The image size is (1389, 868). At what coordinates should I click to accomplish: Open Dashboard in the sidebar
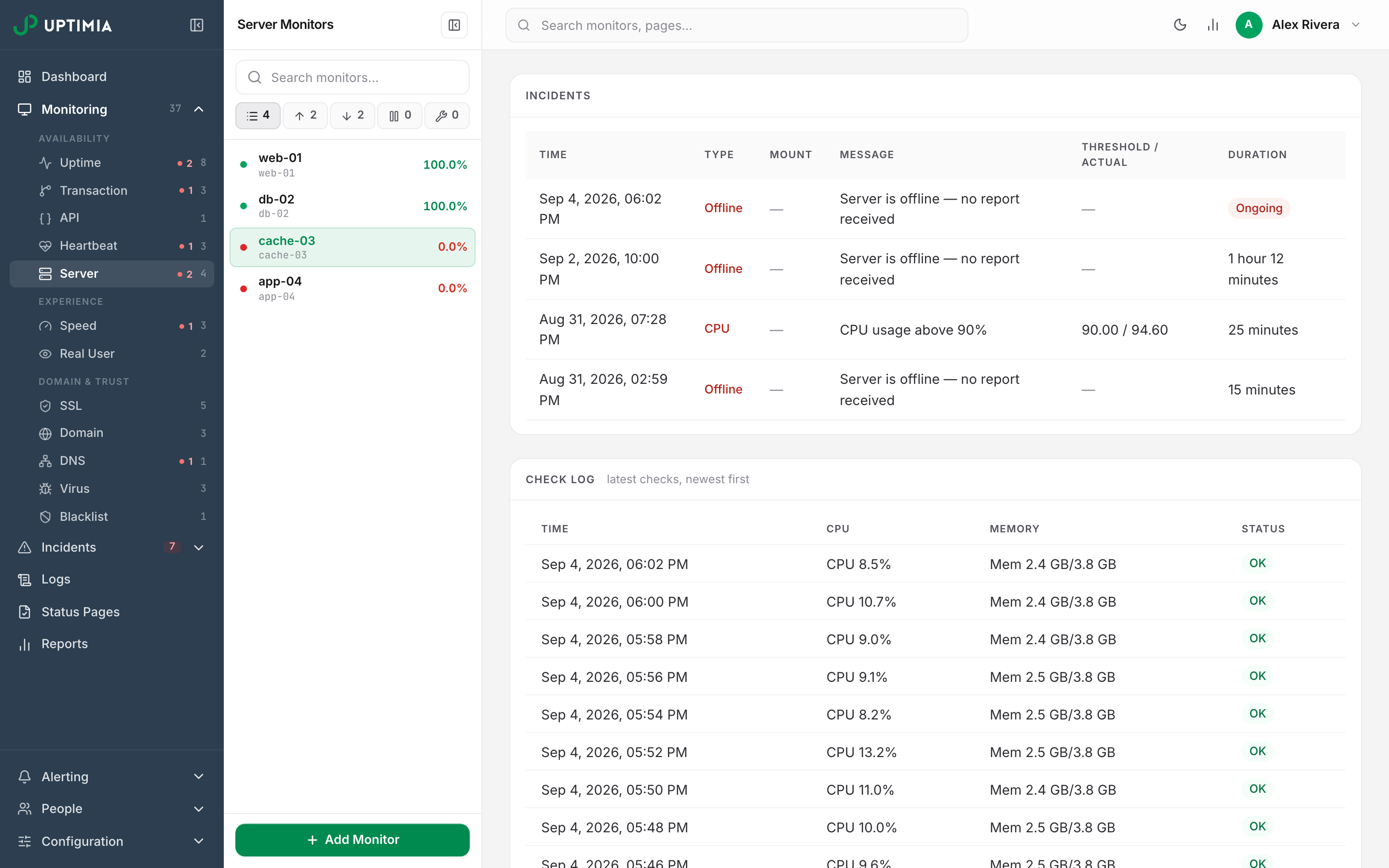112,77
